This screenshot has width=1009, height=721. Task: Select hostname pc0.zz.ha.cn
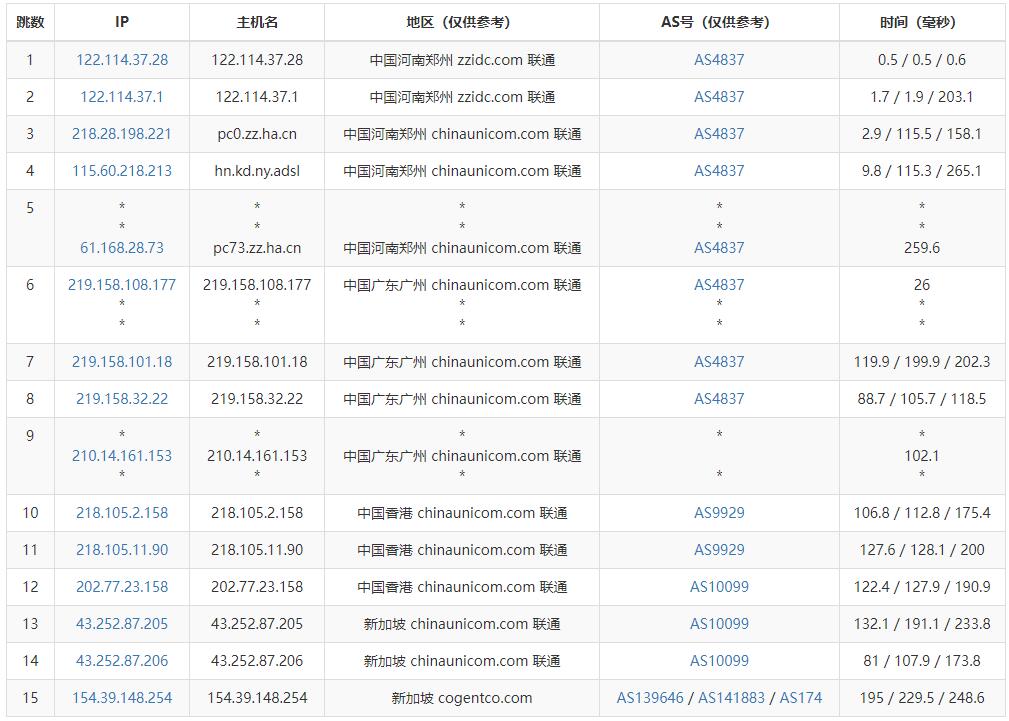(x=257, y=134)
